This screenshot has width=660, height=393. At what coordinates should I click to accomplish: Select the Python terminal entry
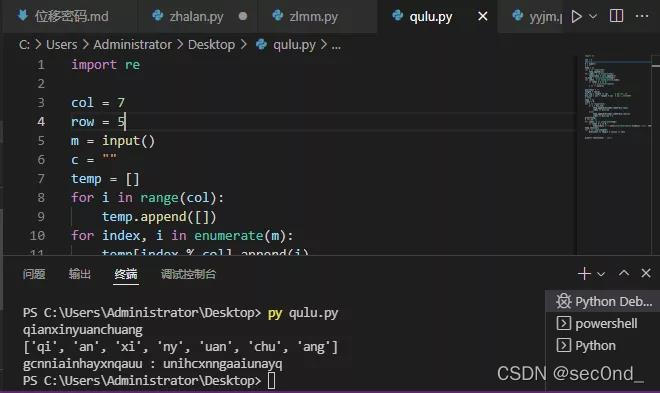603,345
